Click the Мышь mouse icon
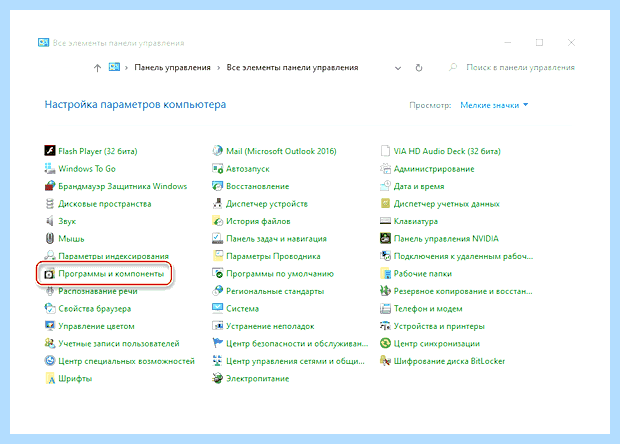620x444 pixels. point(49,238)
